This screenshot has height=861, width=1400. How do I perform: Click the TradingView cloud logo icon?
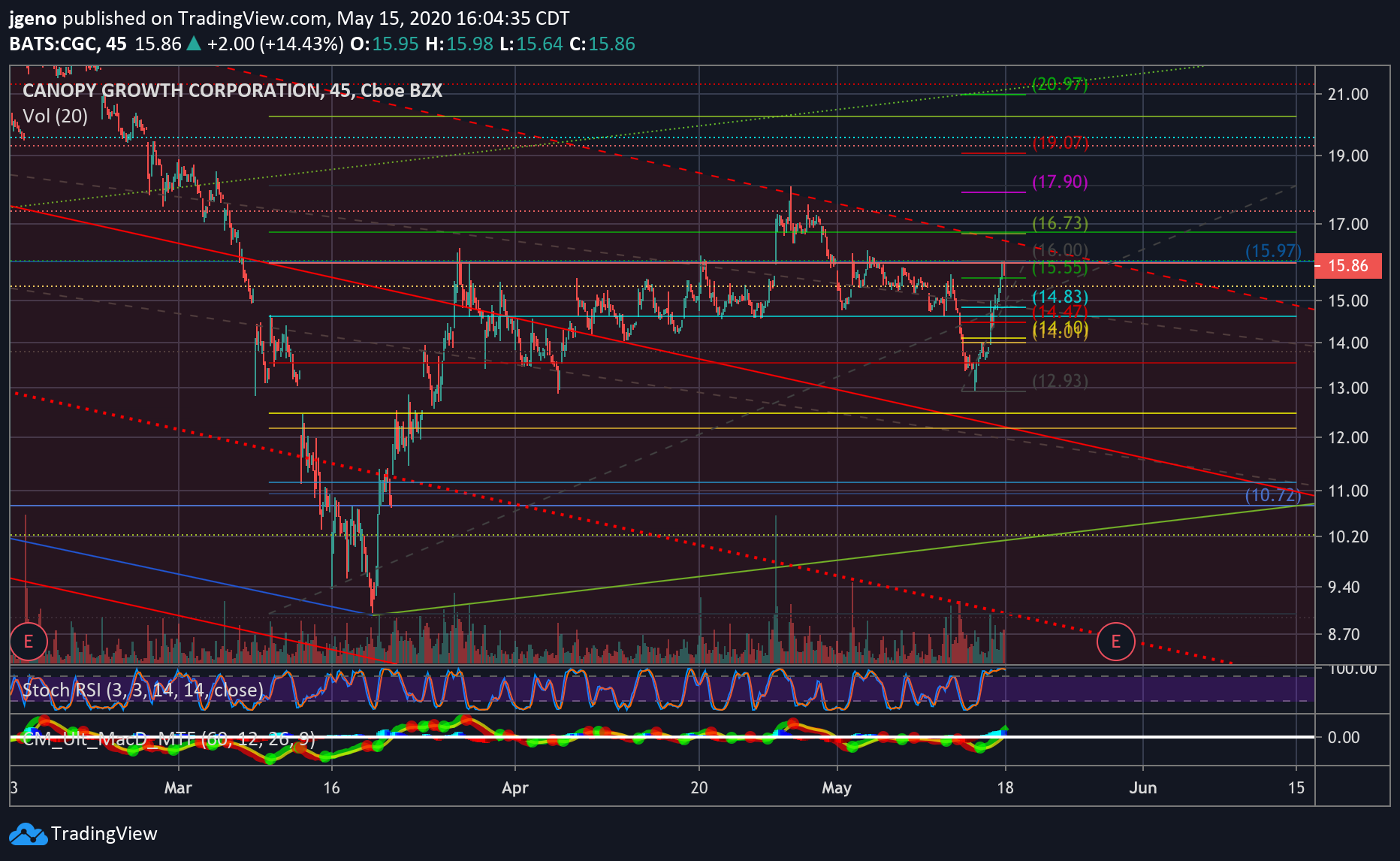coord(28,834)
